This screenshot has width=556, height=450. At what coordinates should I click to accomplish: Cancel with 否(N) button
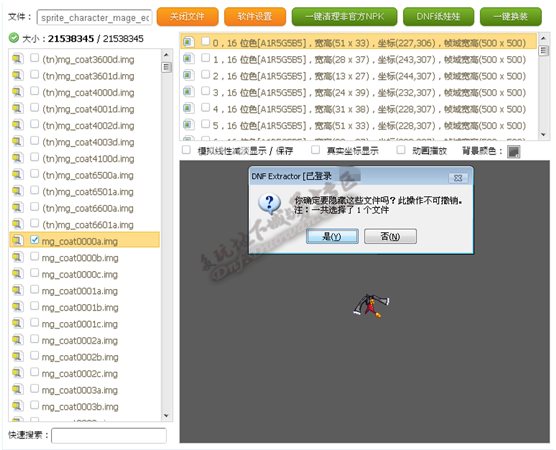click(x=390, y=236)
